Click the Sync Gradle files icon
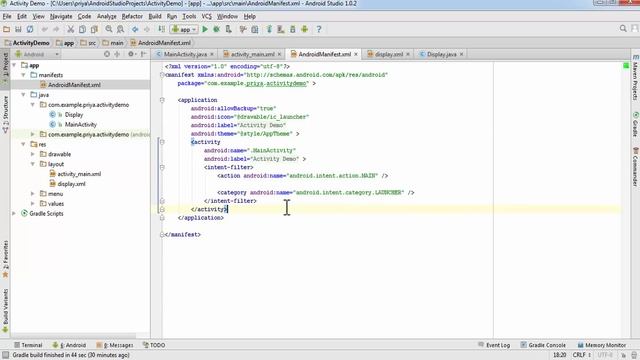640x360 pixels. pos(269,29)
